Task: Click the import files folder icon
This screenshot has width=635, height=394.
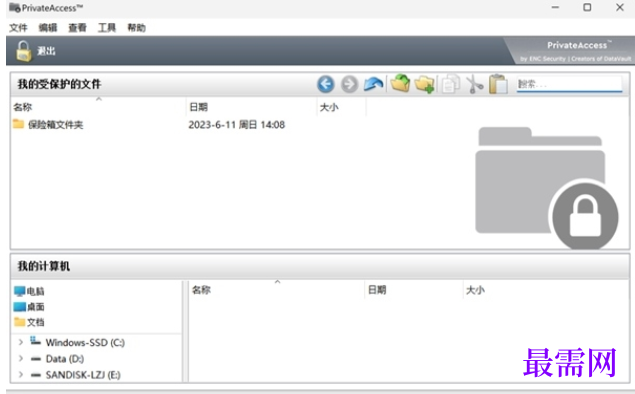Action: coord(400,83)
